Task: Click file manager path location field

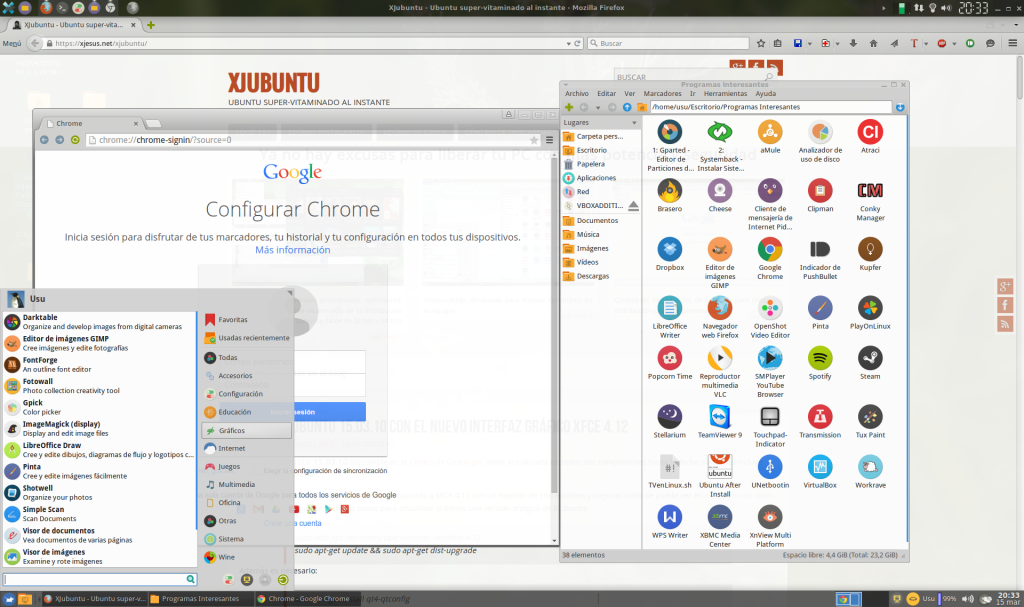Action: pyautogui.click(x=771, y=107)
